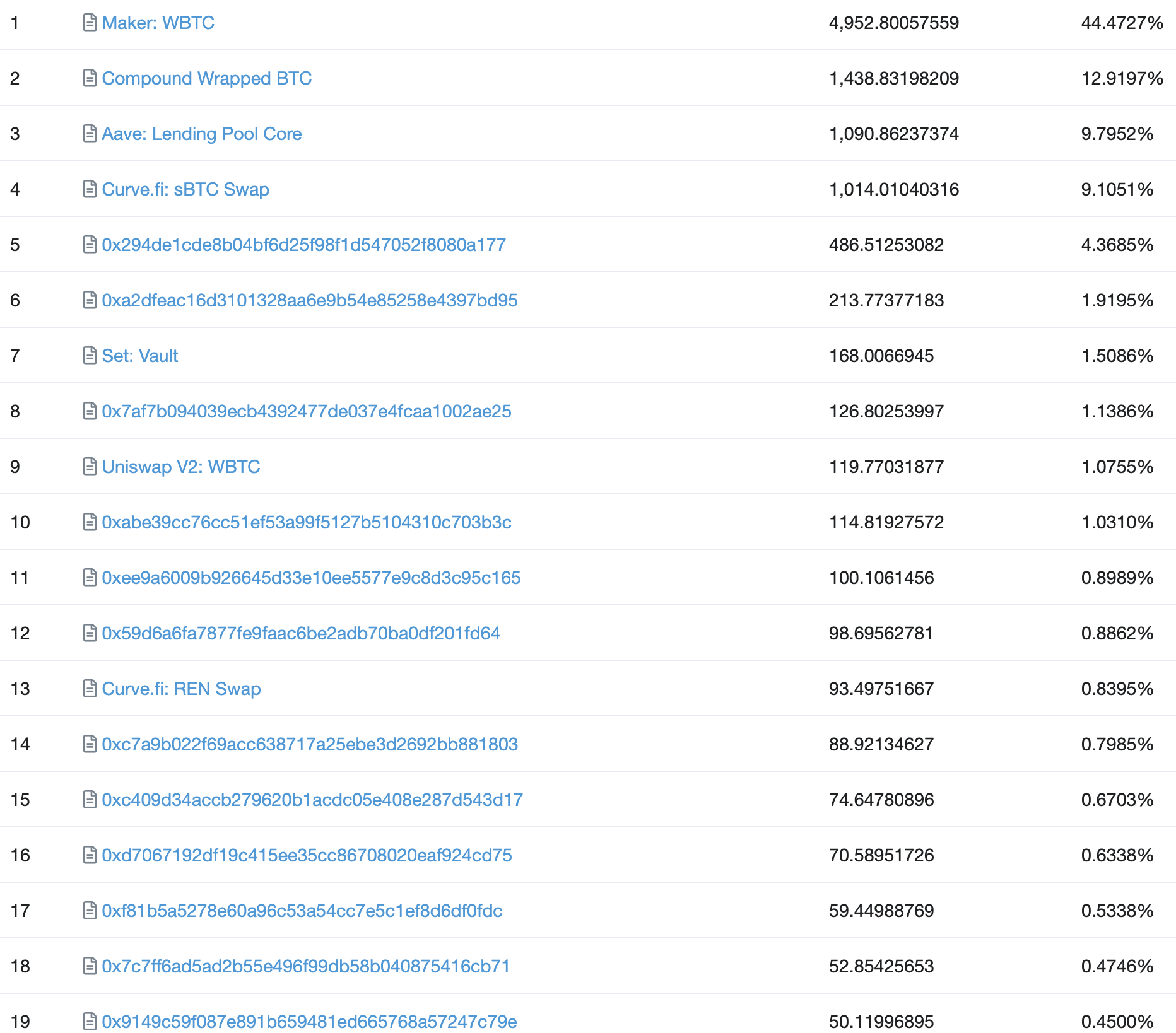Screen dimensions: 1176x1033
Task: Click contract icon beside 0x9149c59f087e address
Action: point(90,1022)
